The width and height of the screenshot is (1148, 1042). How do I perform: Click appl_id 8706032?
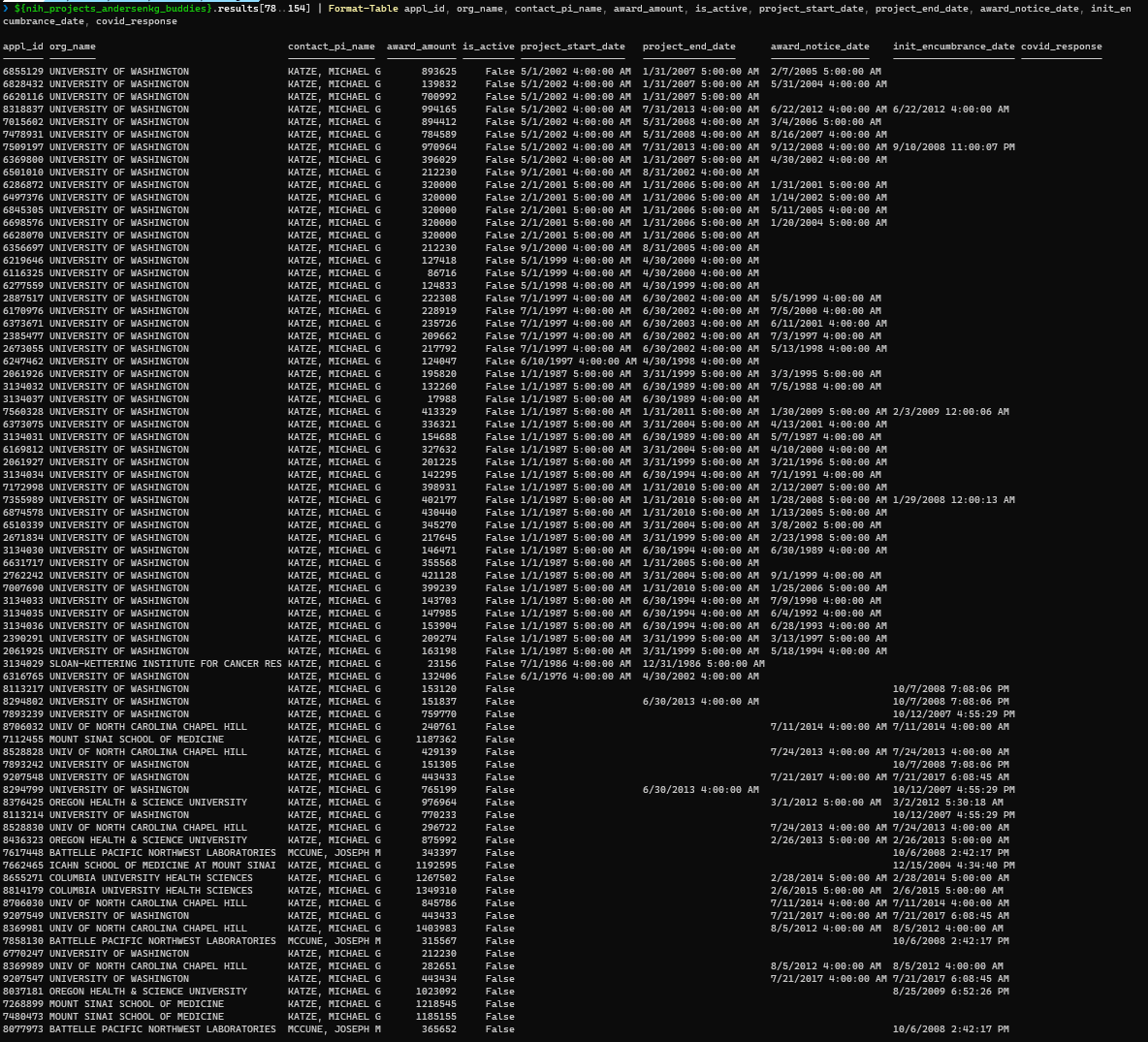click(22, 727)
